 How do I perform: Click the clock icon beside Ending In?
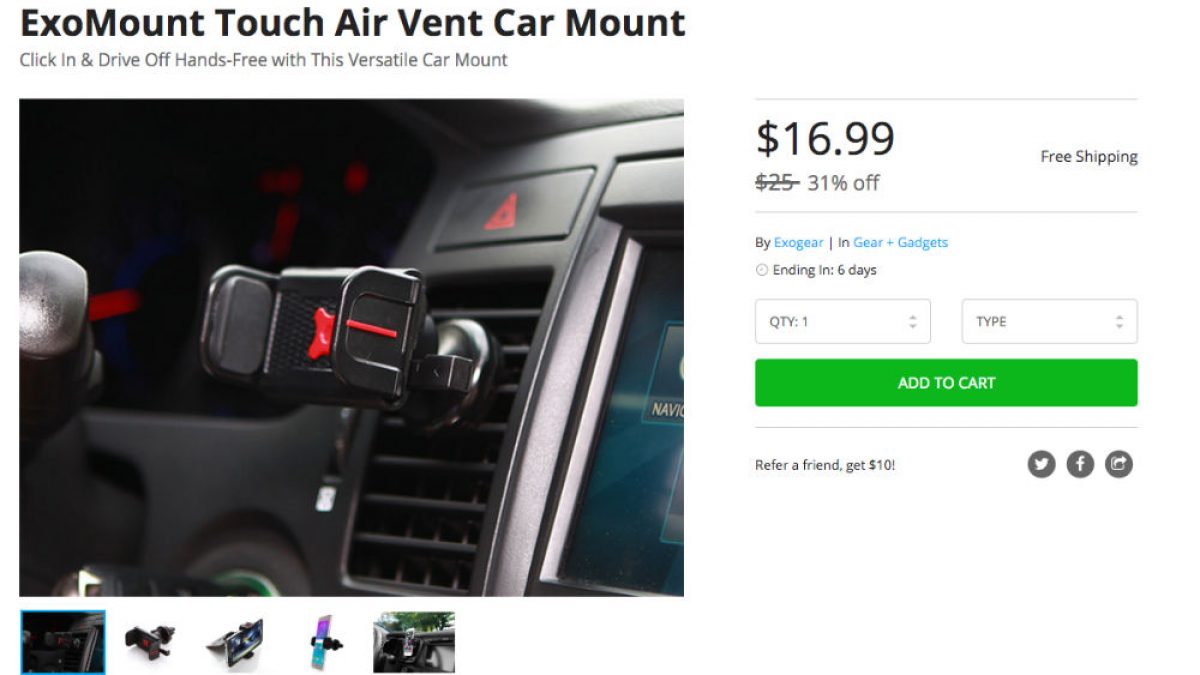click(762, 270)
